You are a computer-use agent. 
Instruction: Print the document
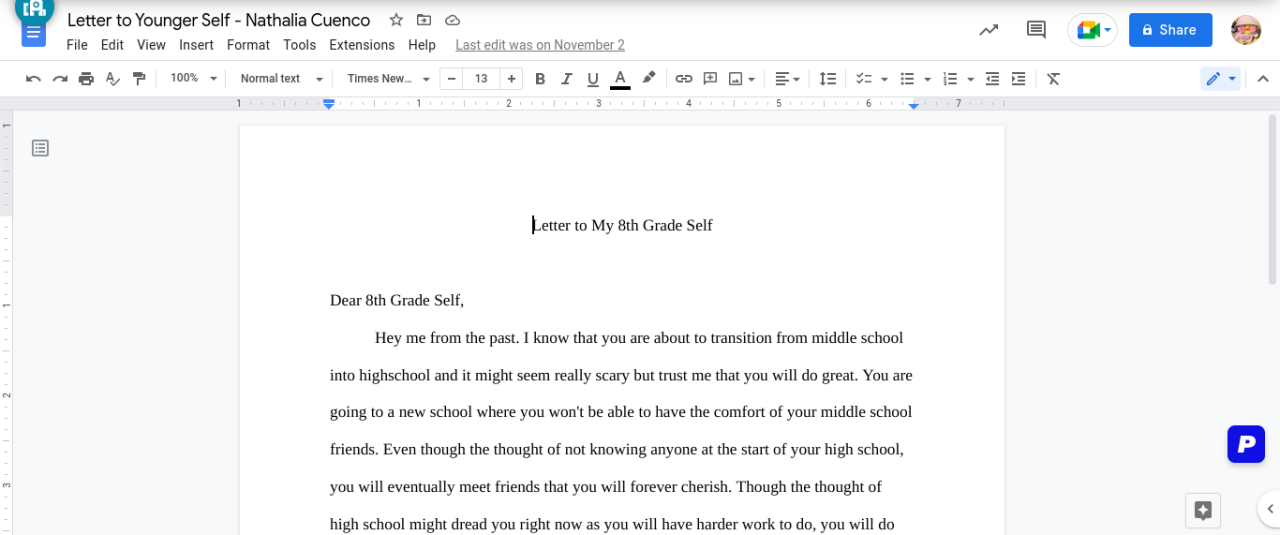click(86, 78)
